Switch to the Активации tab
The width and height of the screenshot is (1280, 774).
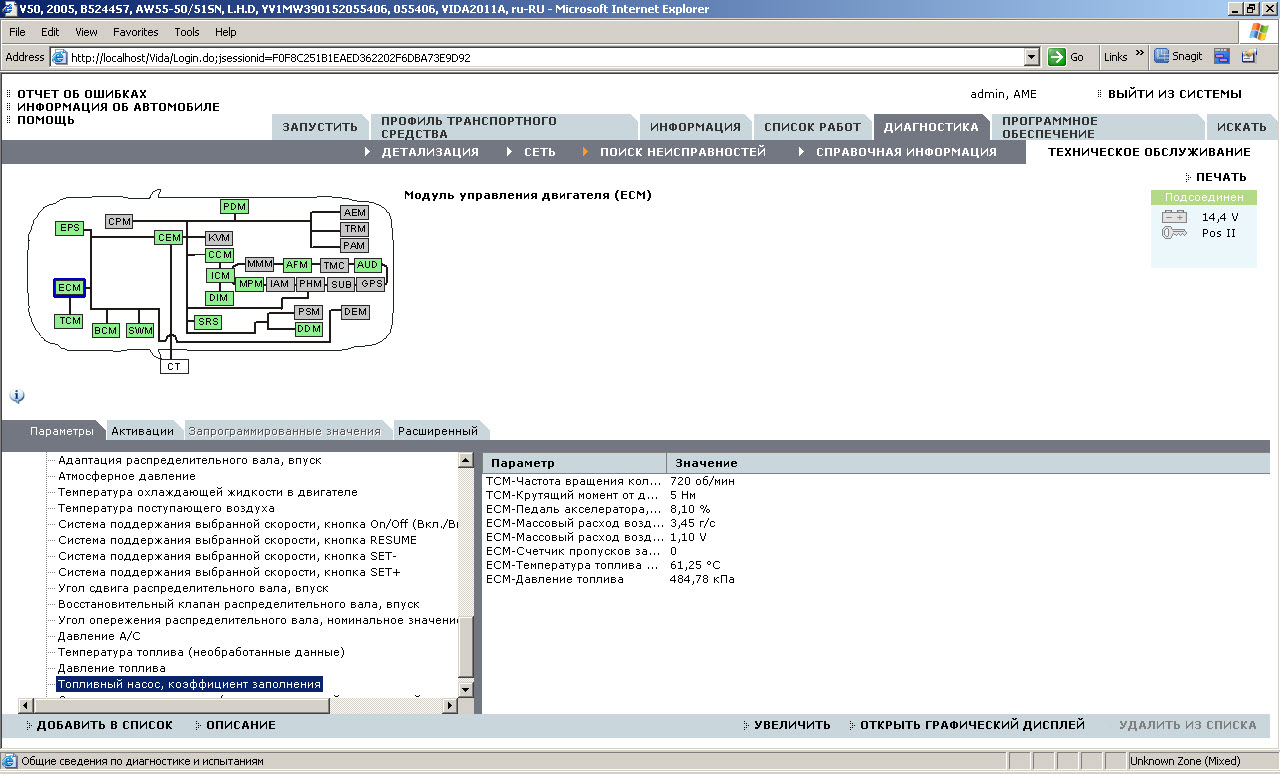point(142,431)
